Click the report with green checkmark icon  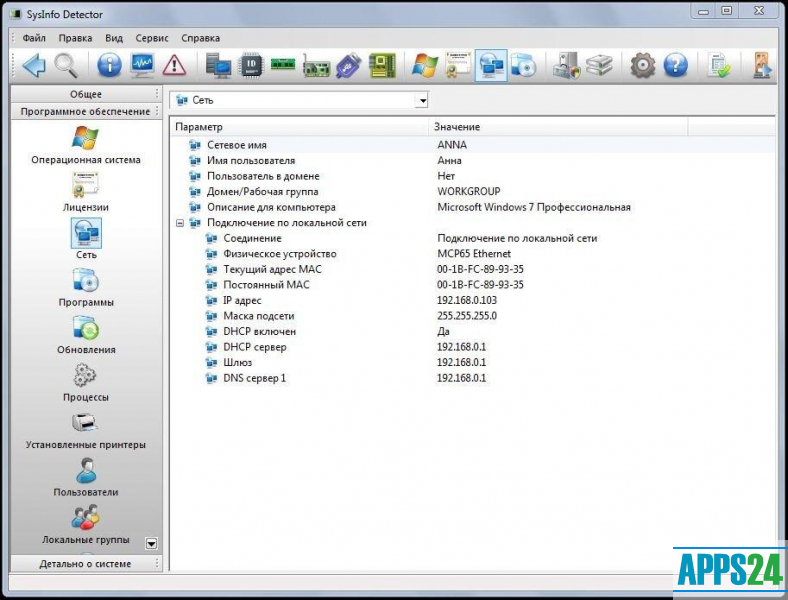(719, 65)
